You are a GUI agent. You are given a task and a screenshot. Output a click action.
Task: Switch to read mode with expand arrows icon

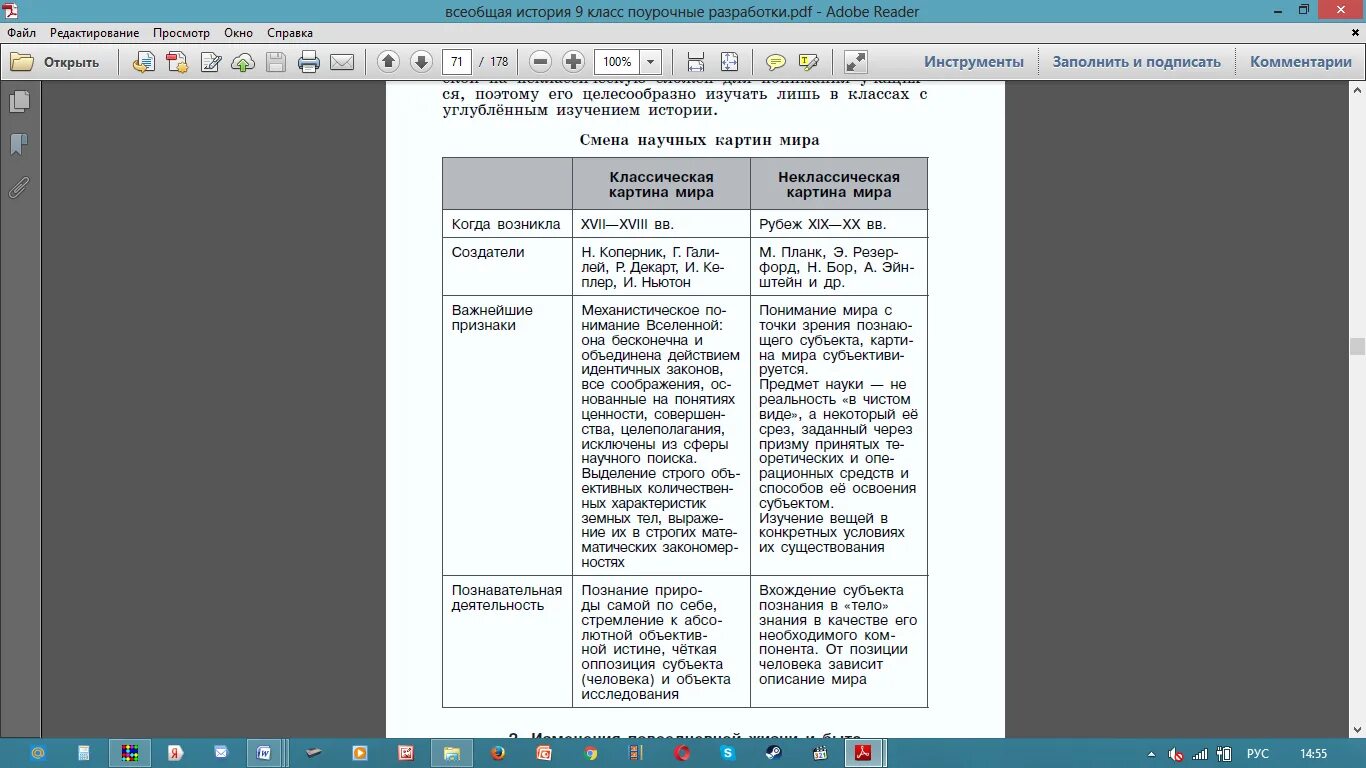[x=856, y=62]
